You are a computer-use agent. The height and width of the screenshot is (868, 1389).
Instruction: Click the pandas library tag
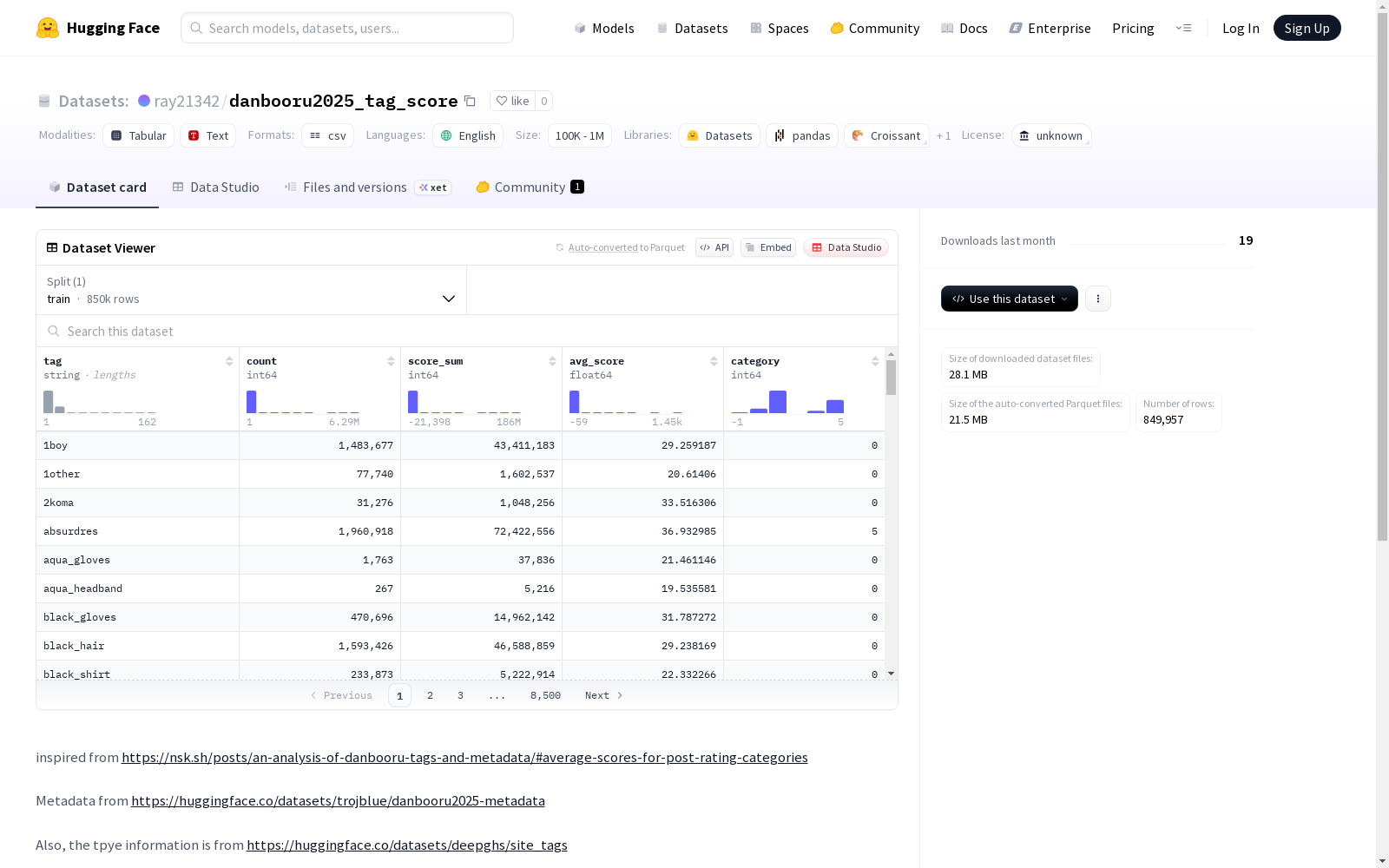click(x=802, y=135)
